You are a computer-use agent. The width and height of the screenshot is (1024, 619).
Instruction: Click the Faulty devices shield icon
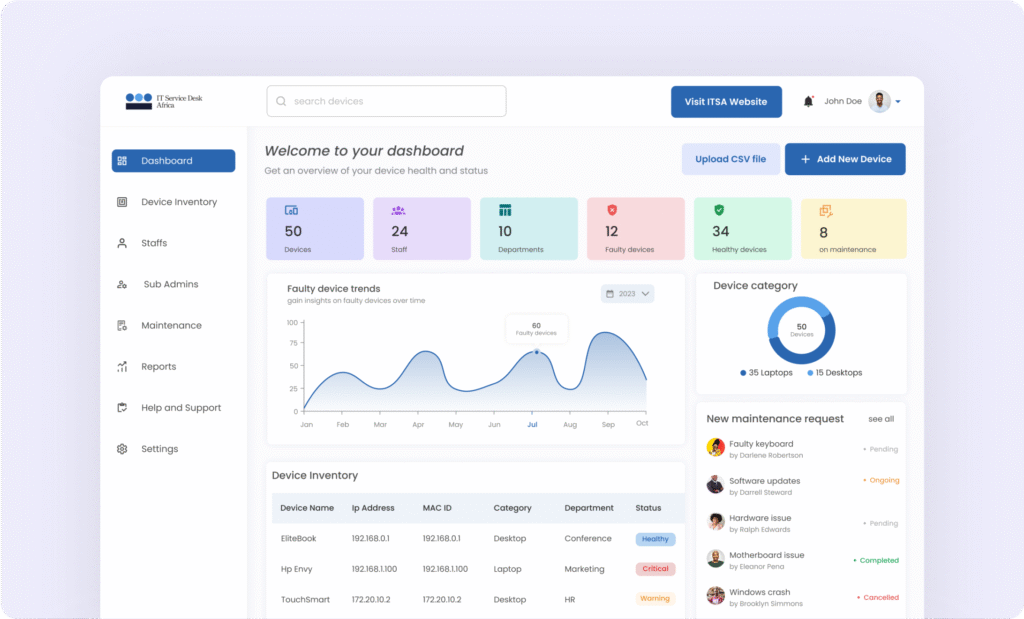(x=612, y=210)
